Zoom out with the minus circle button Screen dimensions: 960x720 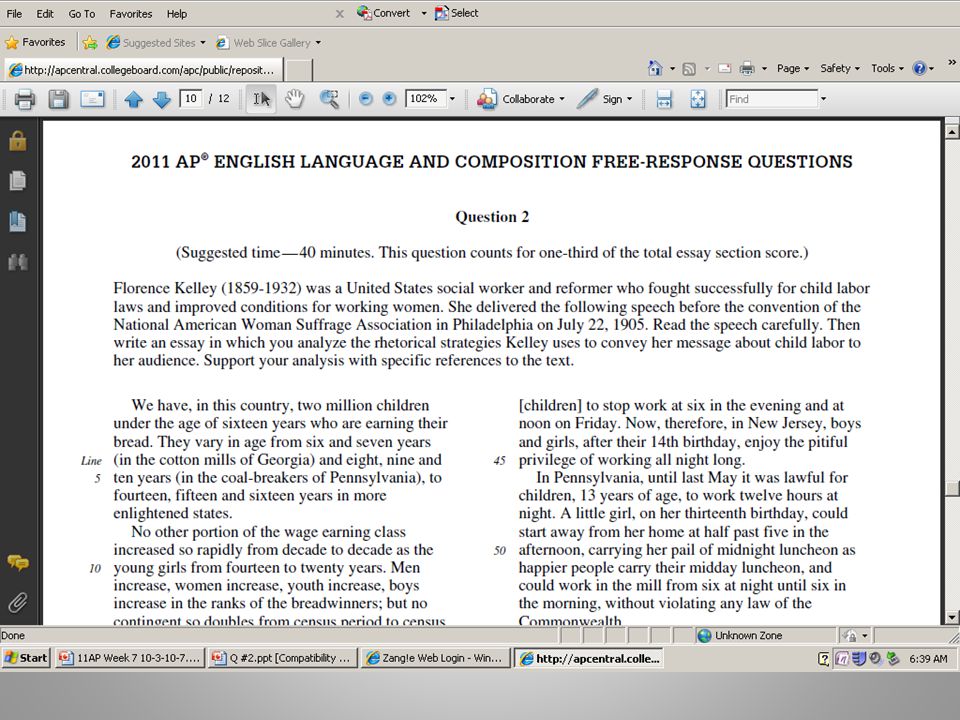366,99
